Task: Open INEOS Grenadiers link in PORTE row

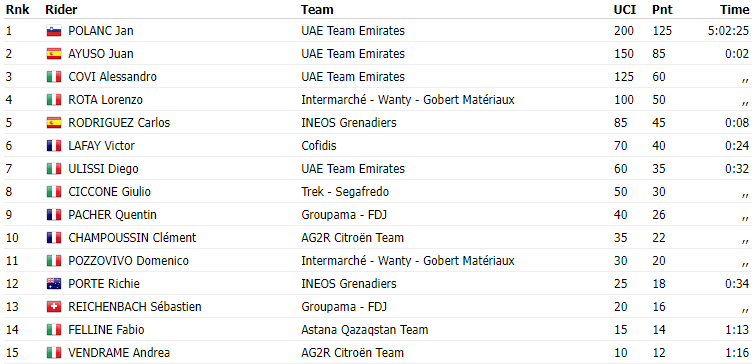Action: [x=349, y=284]
